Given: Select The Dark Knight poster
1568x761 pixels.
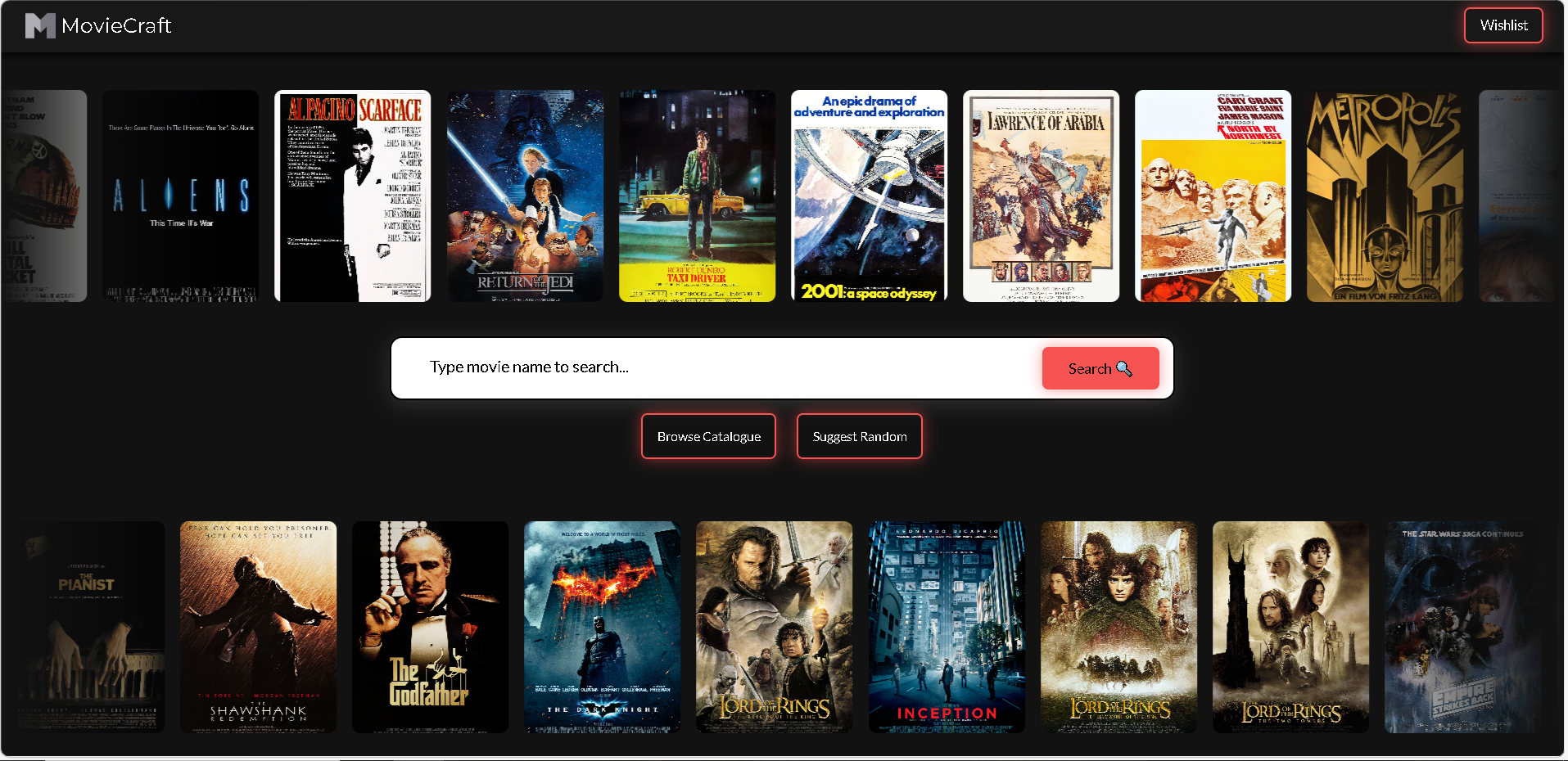Looking at the screenshot, I should (602, 627).
